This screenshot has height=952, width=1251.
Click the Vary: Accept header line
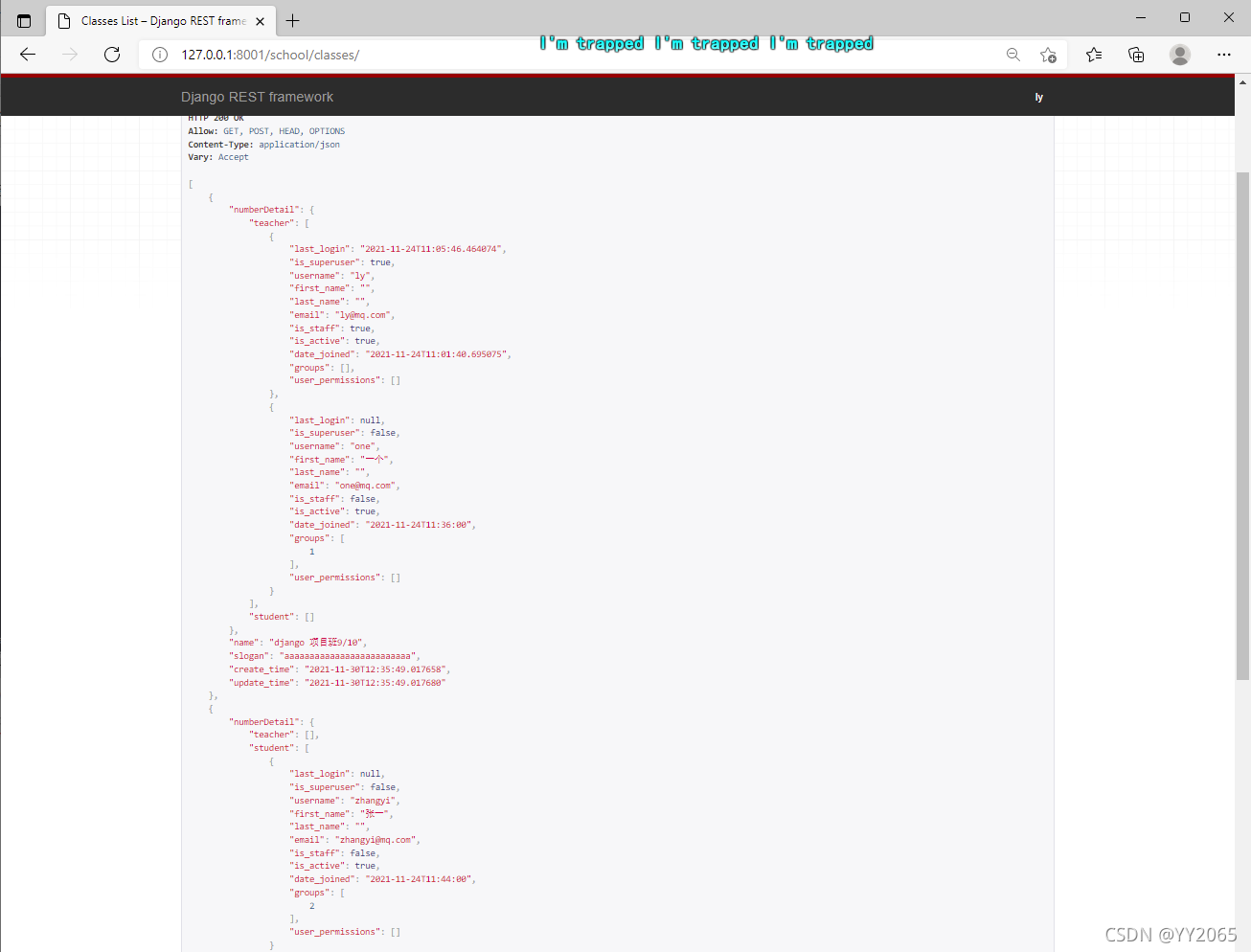[218, 157]
